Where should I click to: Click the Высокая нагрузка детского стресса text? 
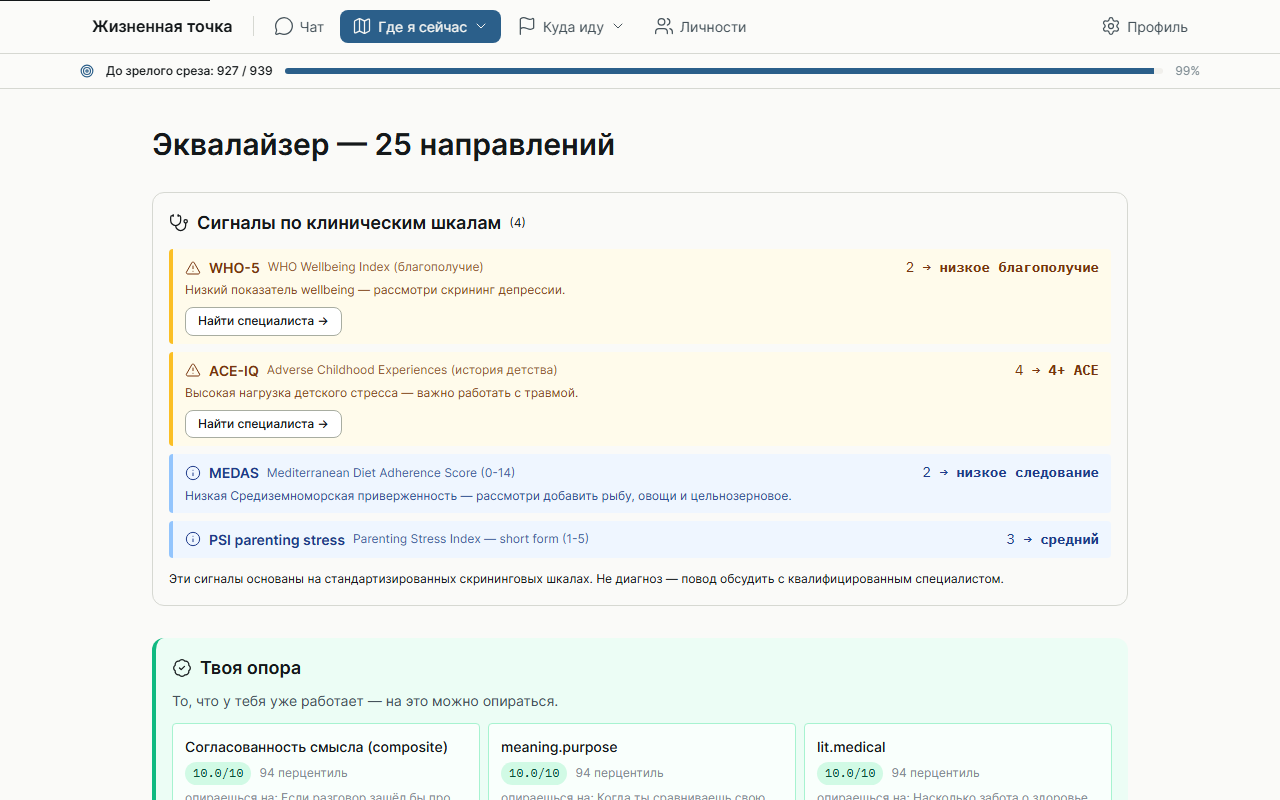pos(382,393)
